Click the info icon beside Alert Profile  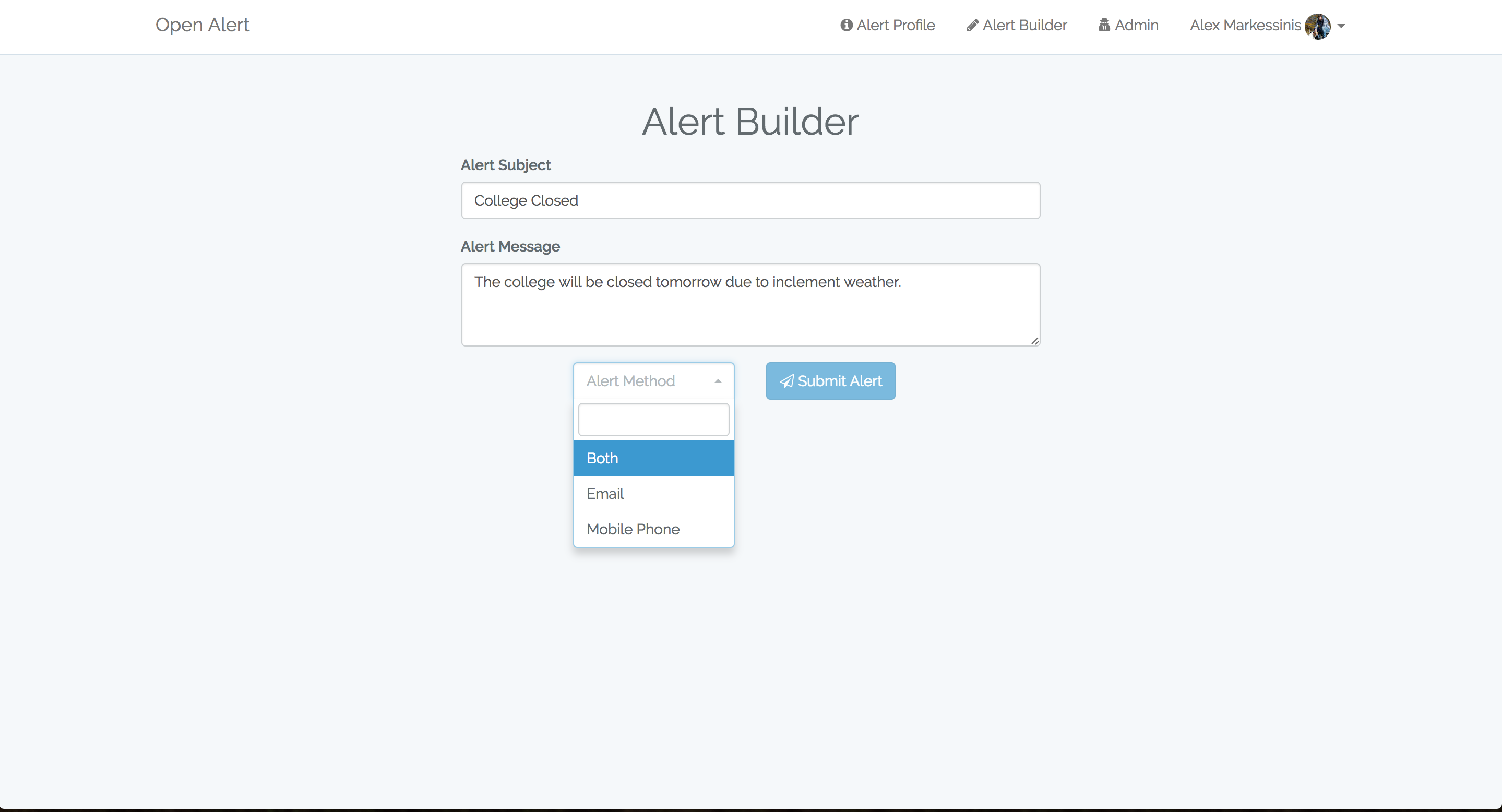846,25
